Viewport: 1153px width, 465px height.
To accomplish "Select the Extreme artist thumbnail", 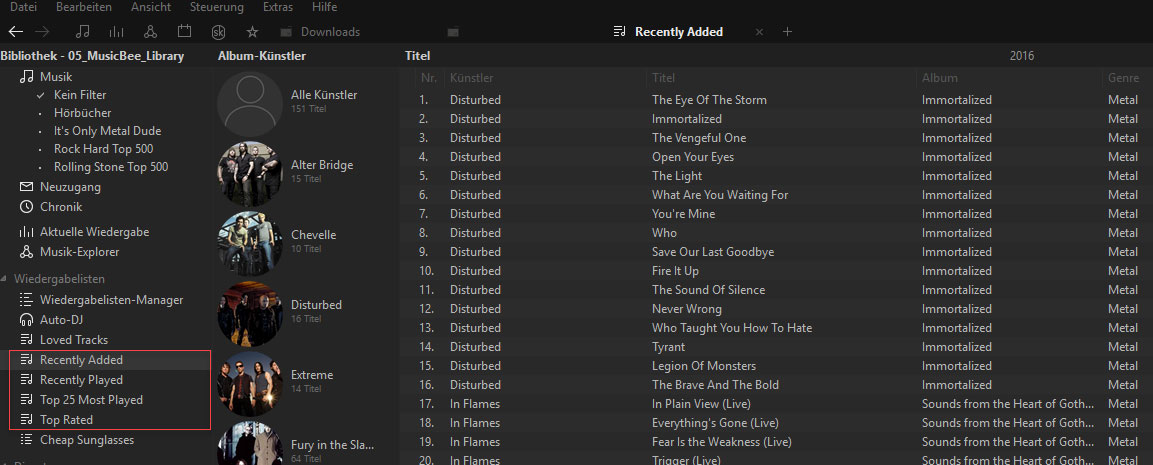I will (x=250, y=382).
